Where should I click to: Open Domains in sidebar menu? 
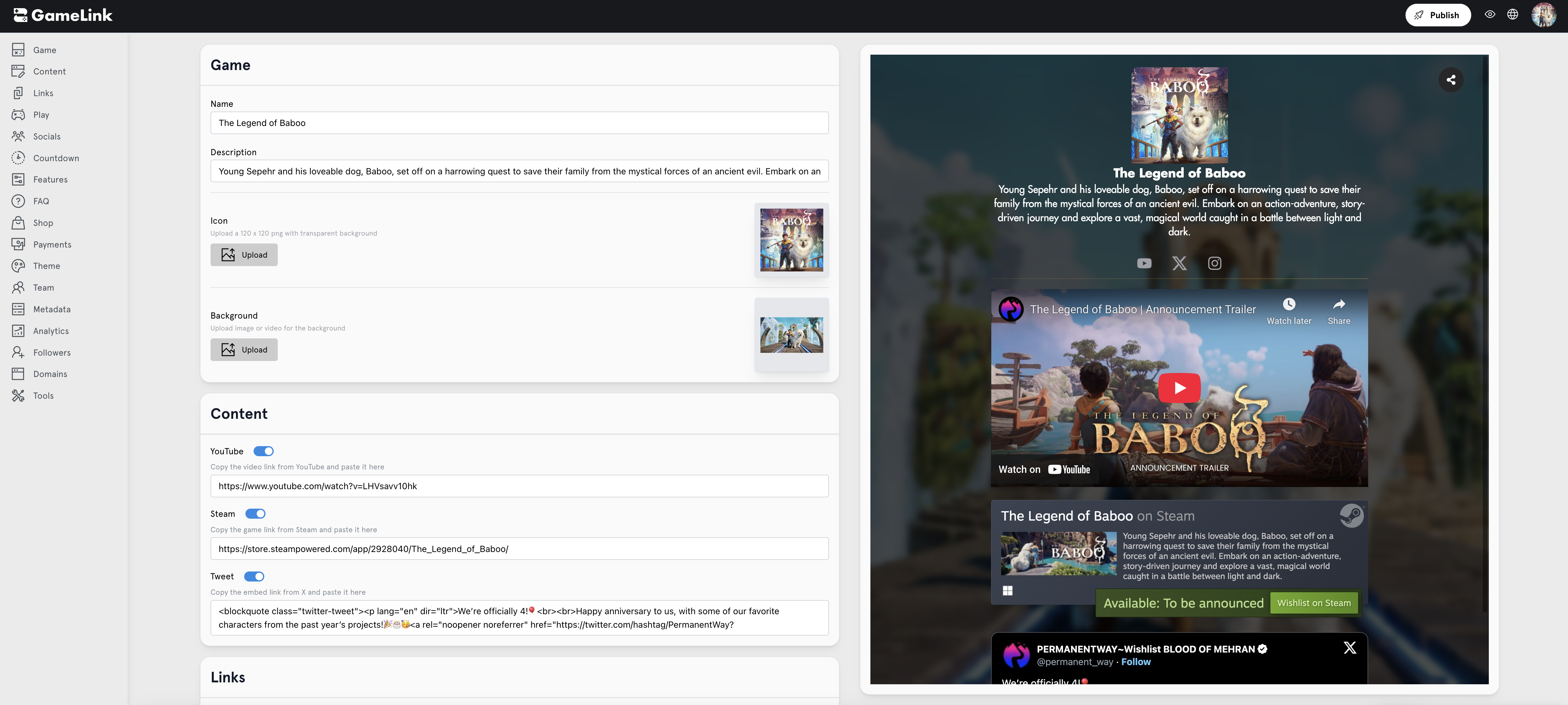point(50,374)
